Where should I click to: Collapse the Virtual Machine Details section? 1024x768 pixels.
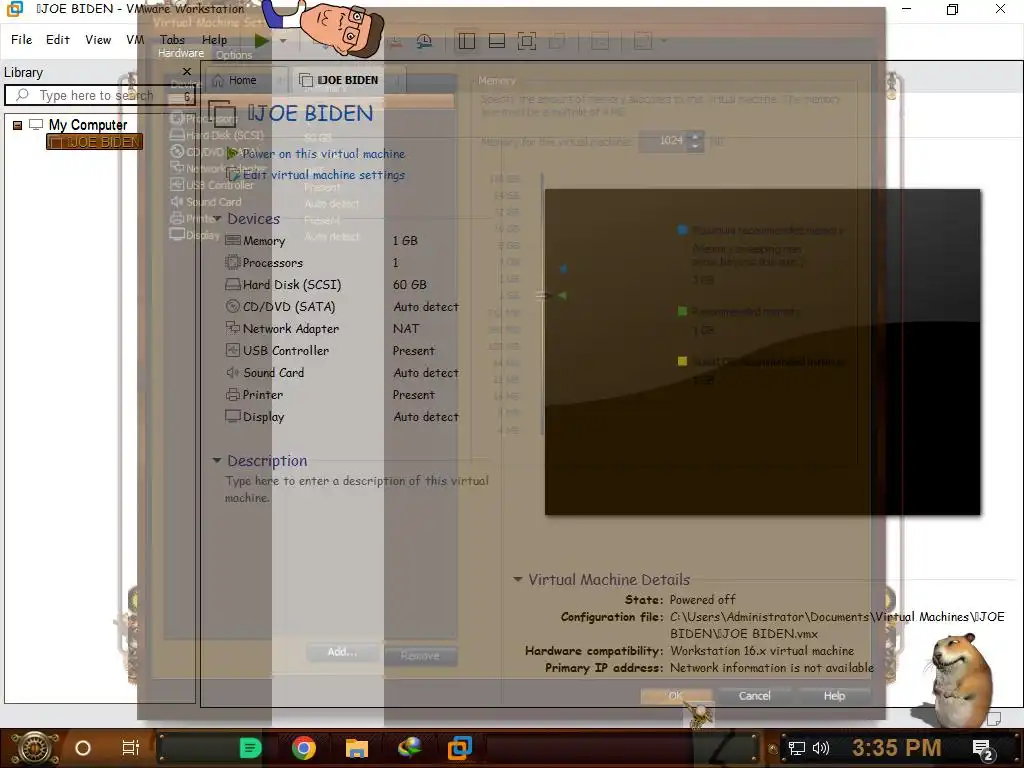pos(517,579)
